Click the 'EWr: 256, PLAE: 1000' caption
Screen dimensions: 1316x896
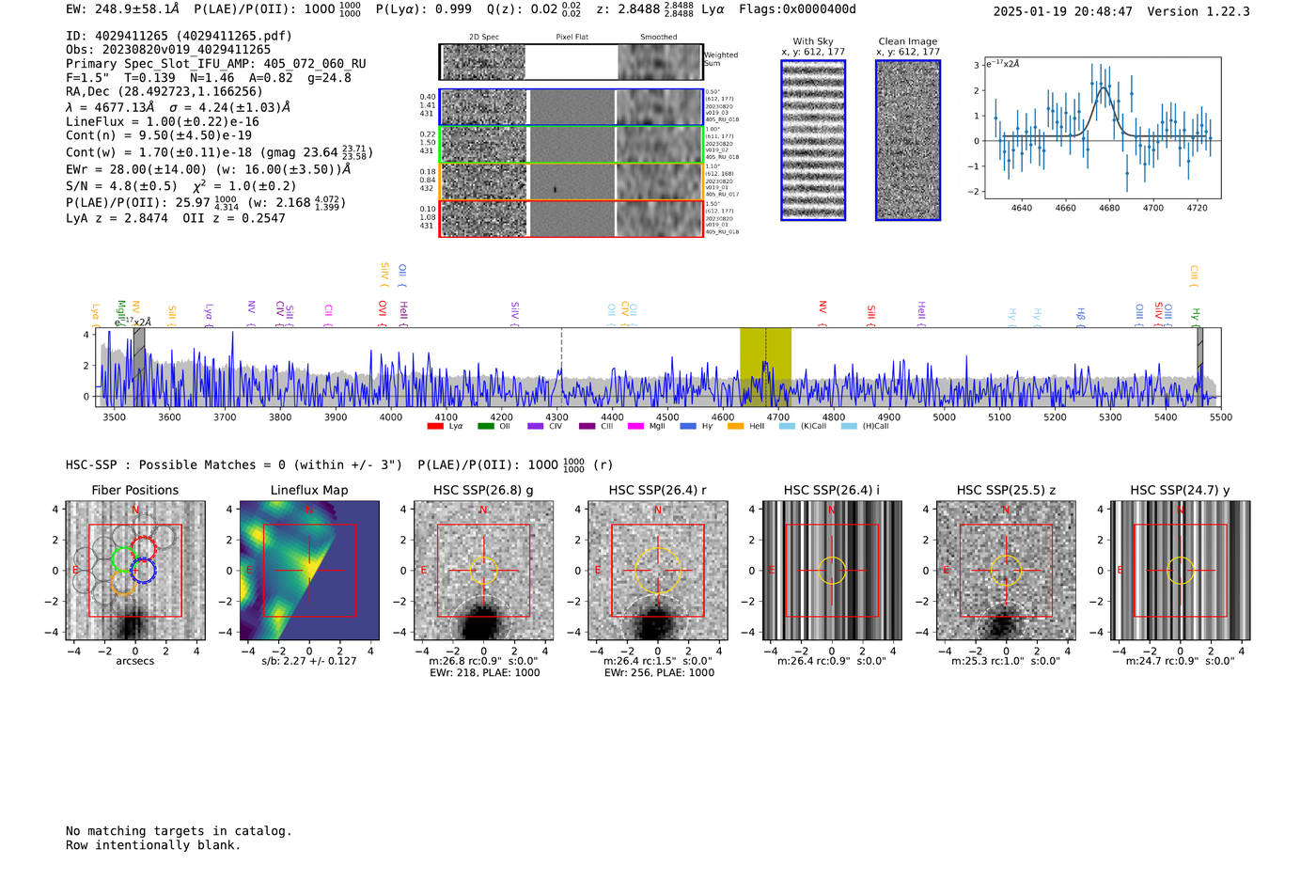(659, 672)
